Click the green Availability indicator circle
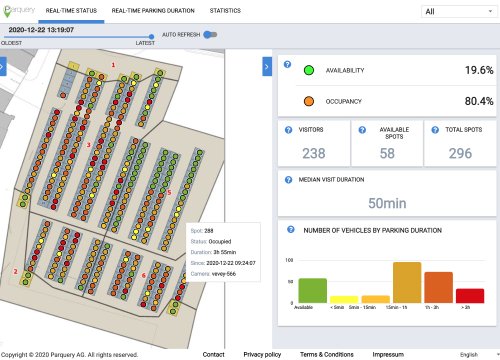The image size is (500, 360). click(309, 70)
